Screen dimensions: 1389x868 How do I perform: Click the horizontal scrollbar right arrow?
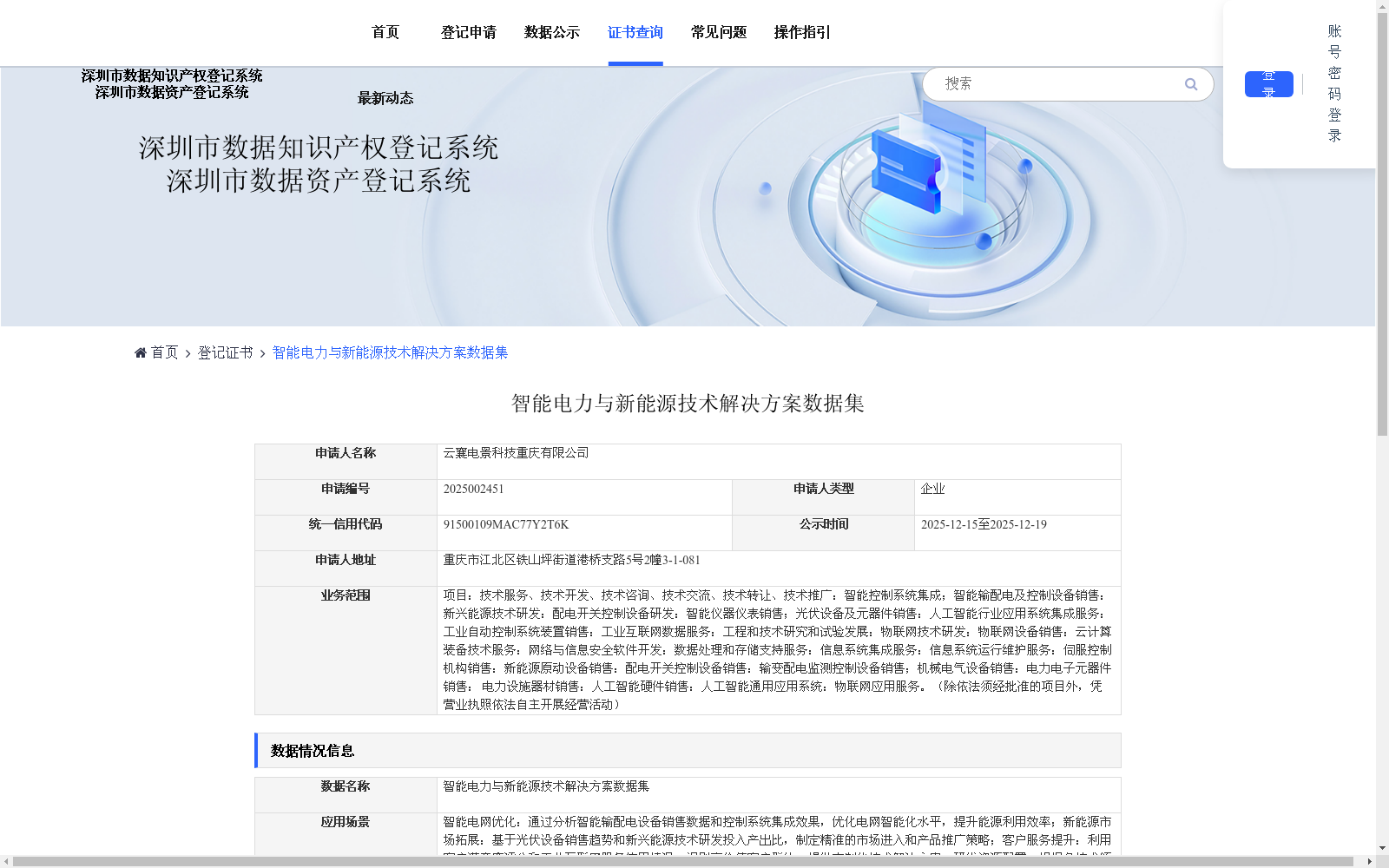1369,862
